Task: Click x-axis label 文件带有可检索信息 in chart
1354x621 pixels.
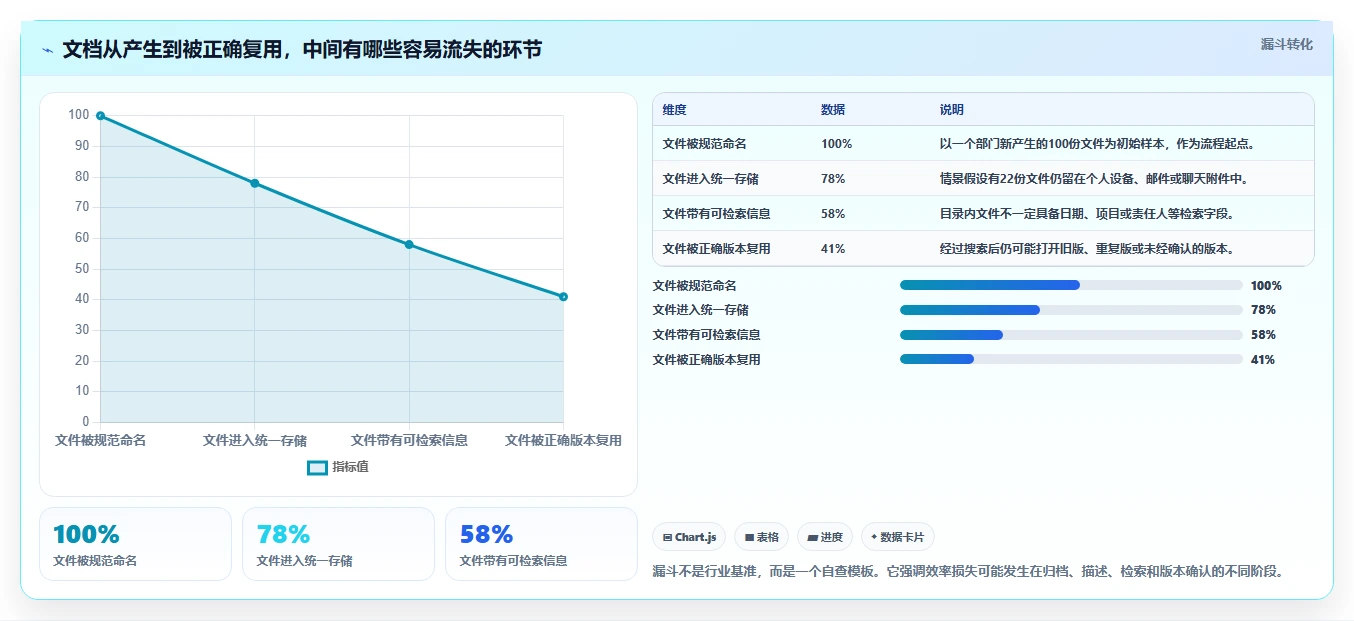Action: pos(409,440)
